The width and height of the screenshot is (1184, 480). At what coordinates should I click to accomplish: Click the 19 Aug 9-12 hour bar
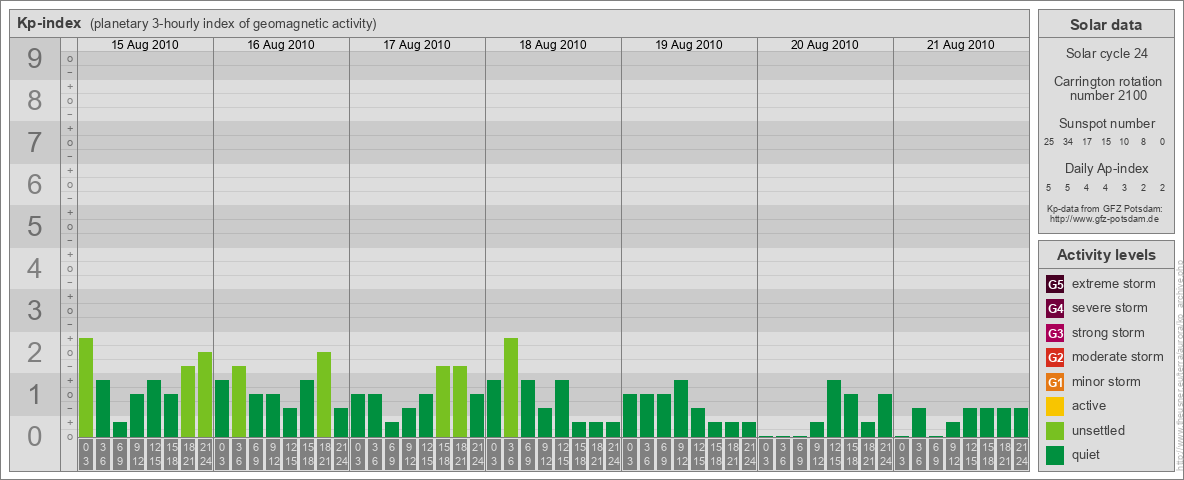[x=680, y=409]
